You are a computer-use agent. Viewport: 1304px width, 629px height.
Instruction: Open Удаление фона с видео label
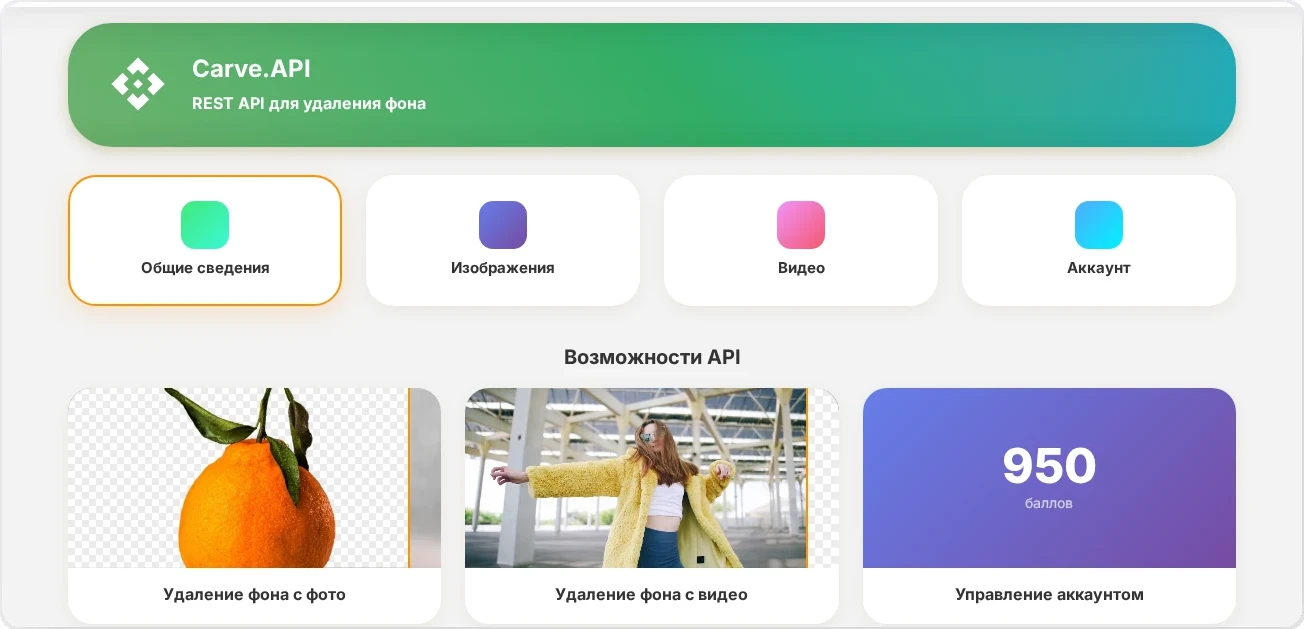coord(652,595)
